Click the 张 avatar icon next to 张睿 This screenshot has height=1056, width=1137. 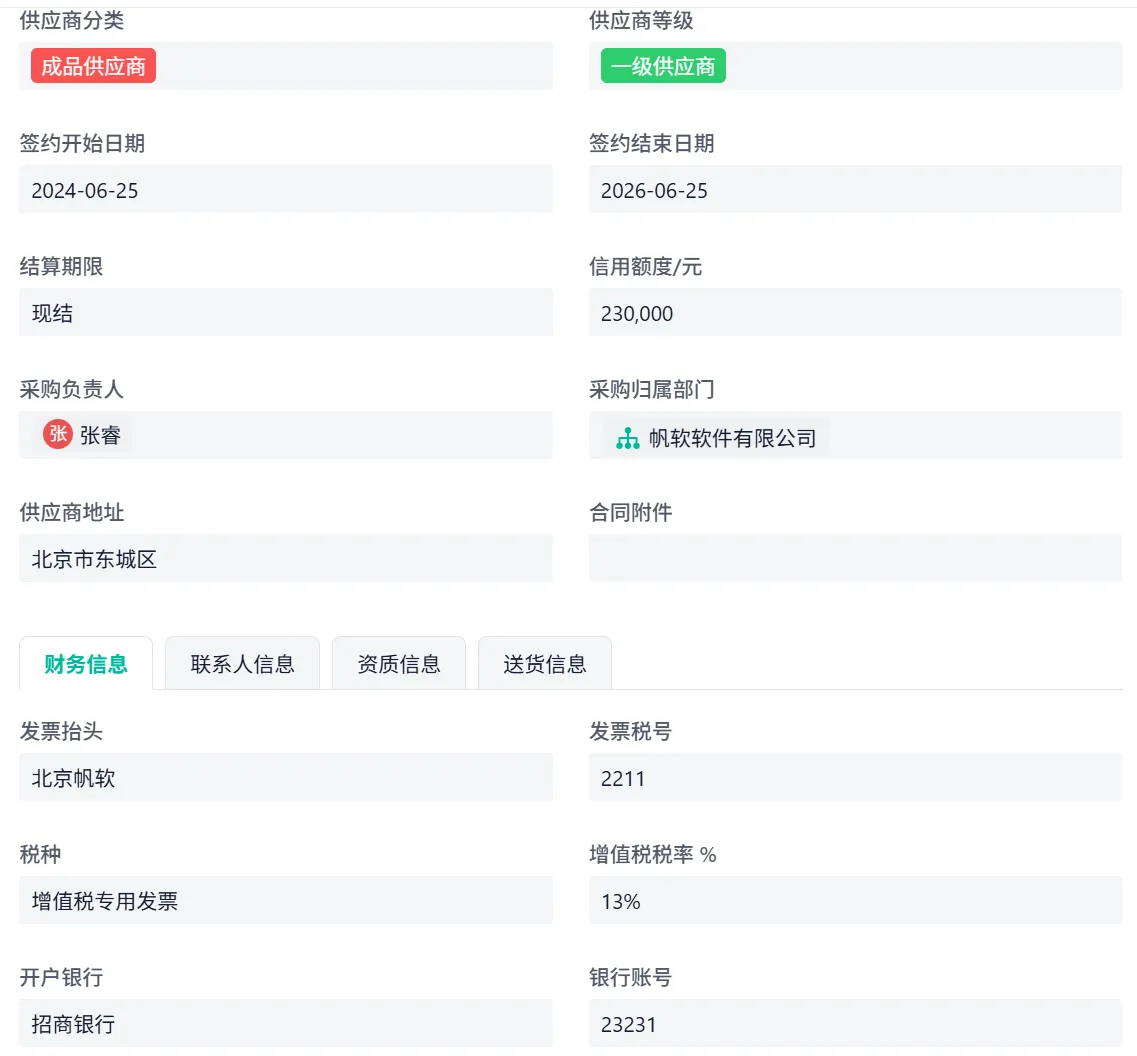click(58, 434)
